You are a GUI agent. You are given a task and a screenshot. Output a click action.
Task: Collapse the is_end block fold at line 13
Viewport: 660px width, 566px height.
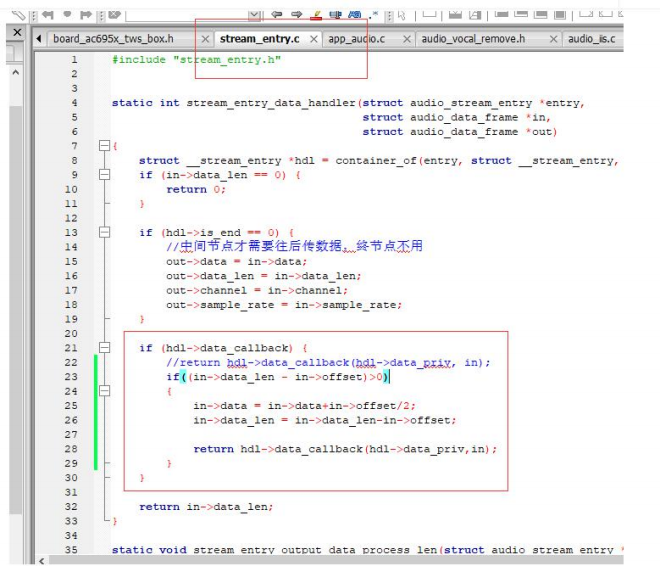(104, 232)
